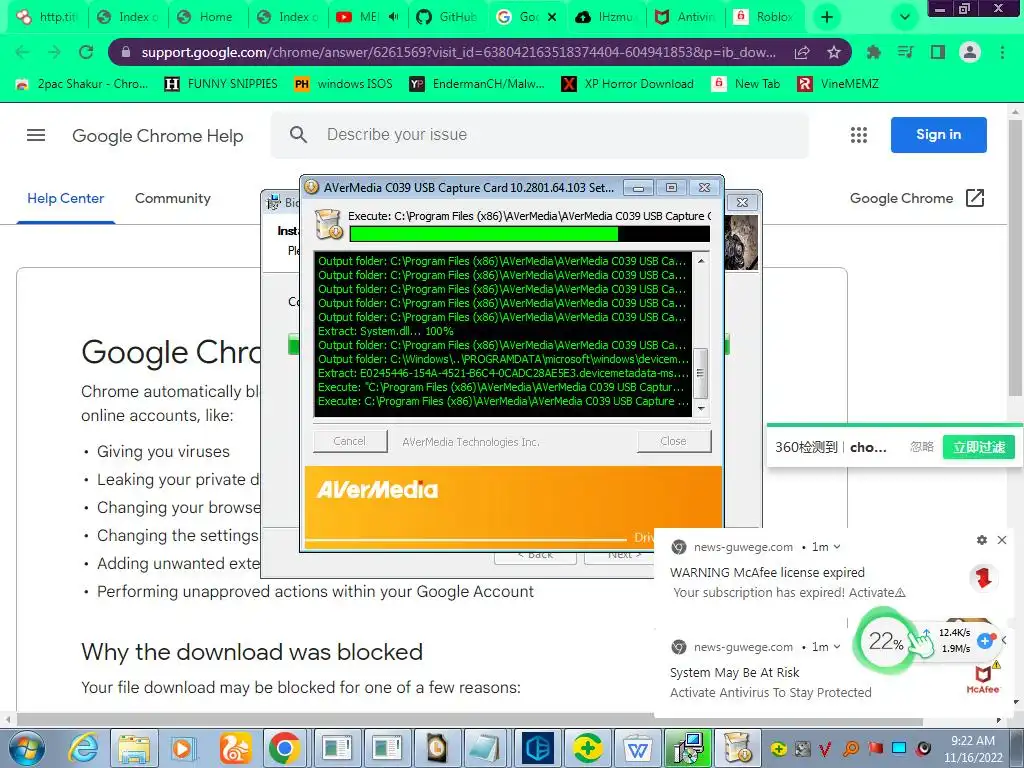Viewport: 1024px width, 768px height.
Task: Open the 2pac Shakur bookmark
Action: point(82,84)
